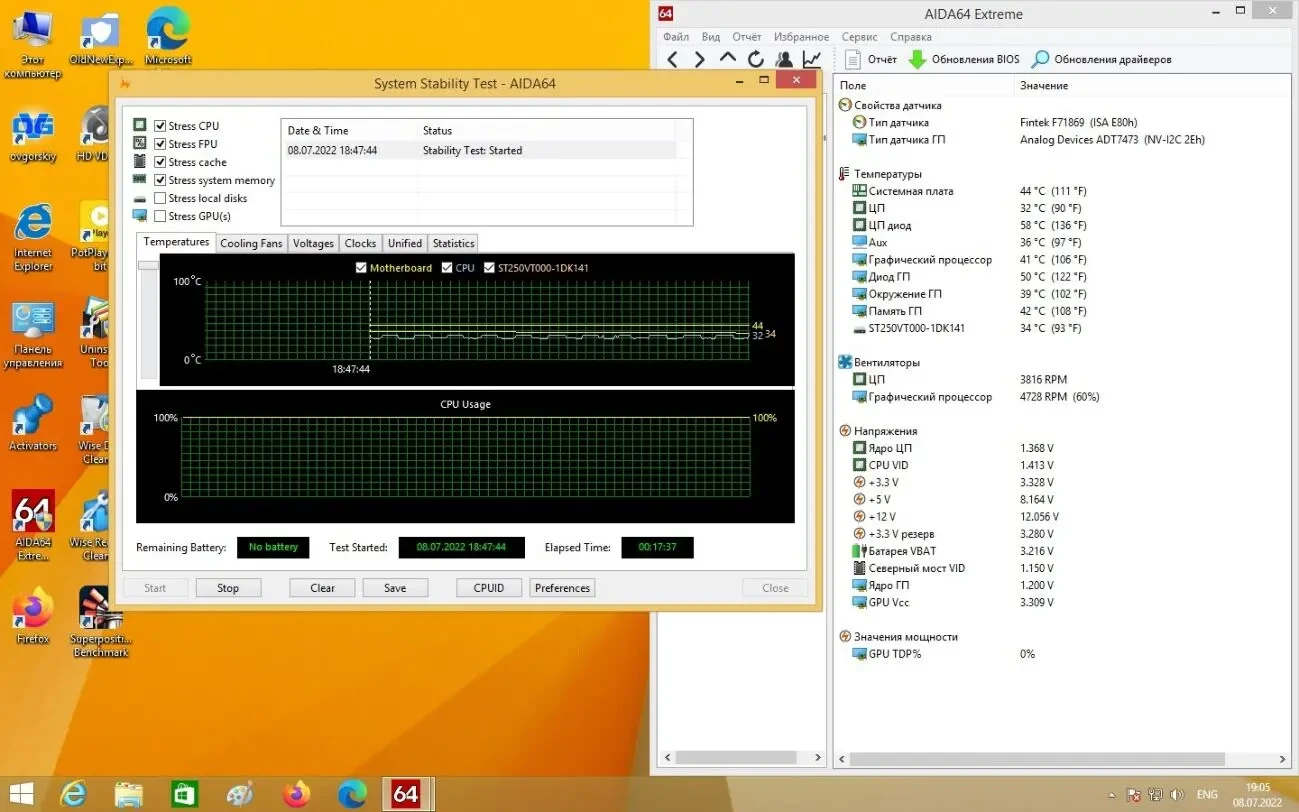
Task: Open the sensor graph icon in the toolbar
Action: coord(810,58)
